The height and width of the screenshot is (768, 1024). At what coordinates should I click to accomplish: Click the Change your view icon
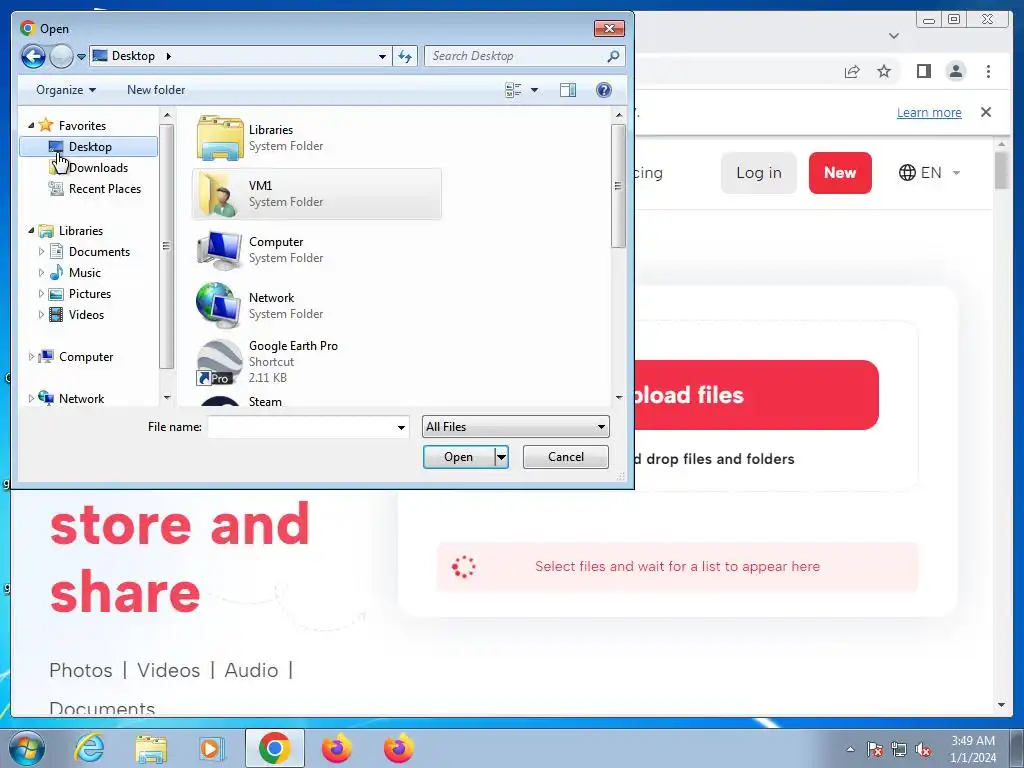click(x=513, y=89)
